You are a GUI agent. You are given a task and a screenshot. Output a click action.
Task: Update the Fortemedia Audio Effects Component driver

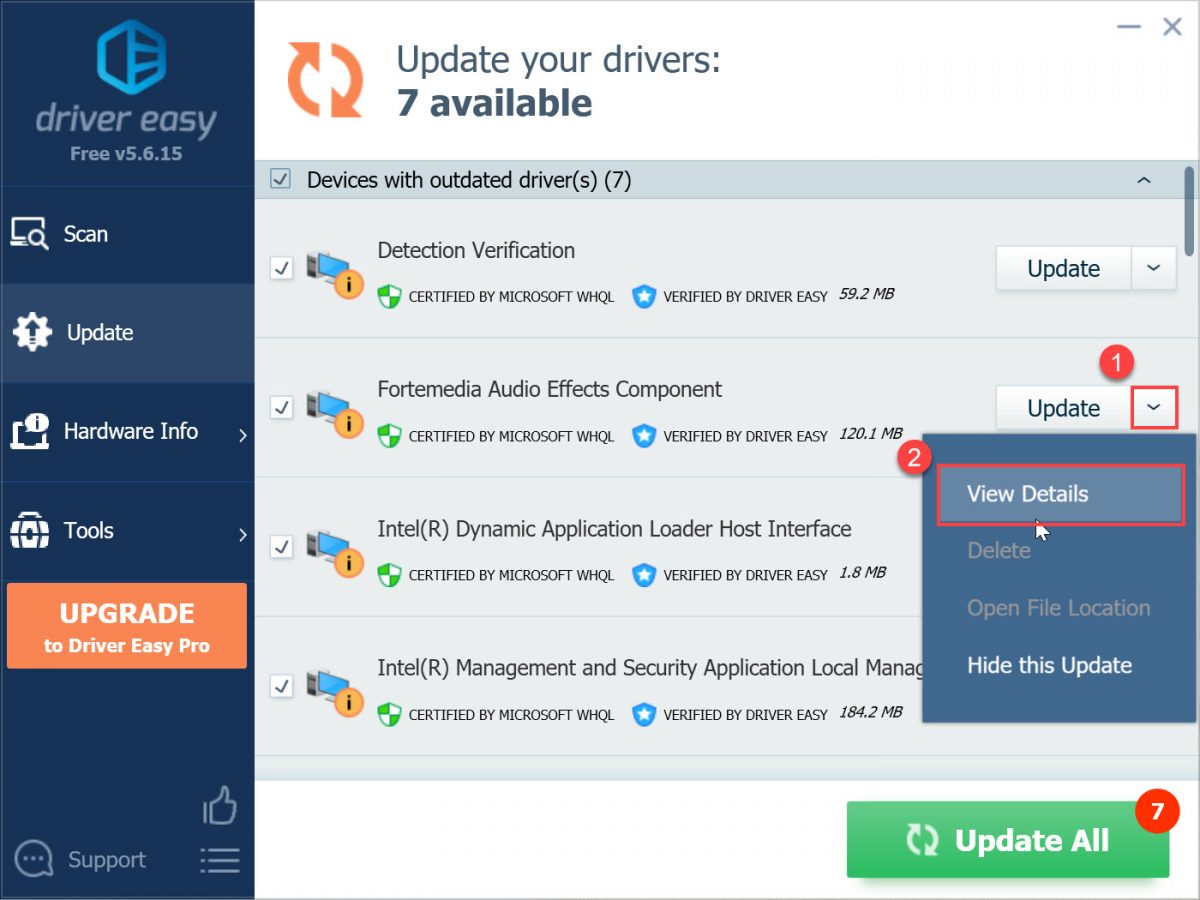coord(1063,408)
